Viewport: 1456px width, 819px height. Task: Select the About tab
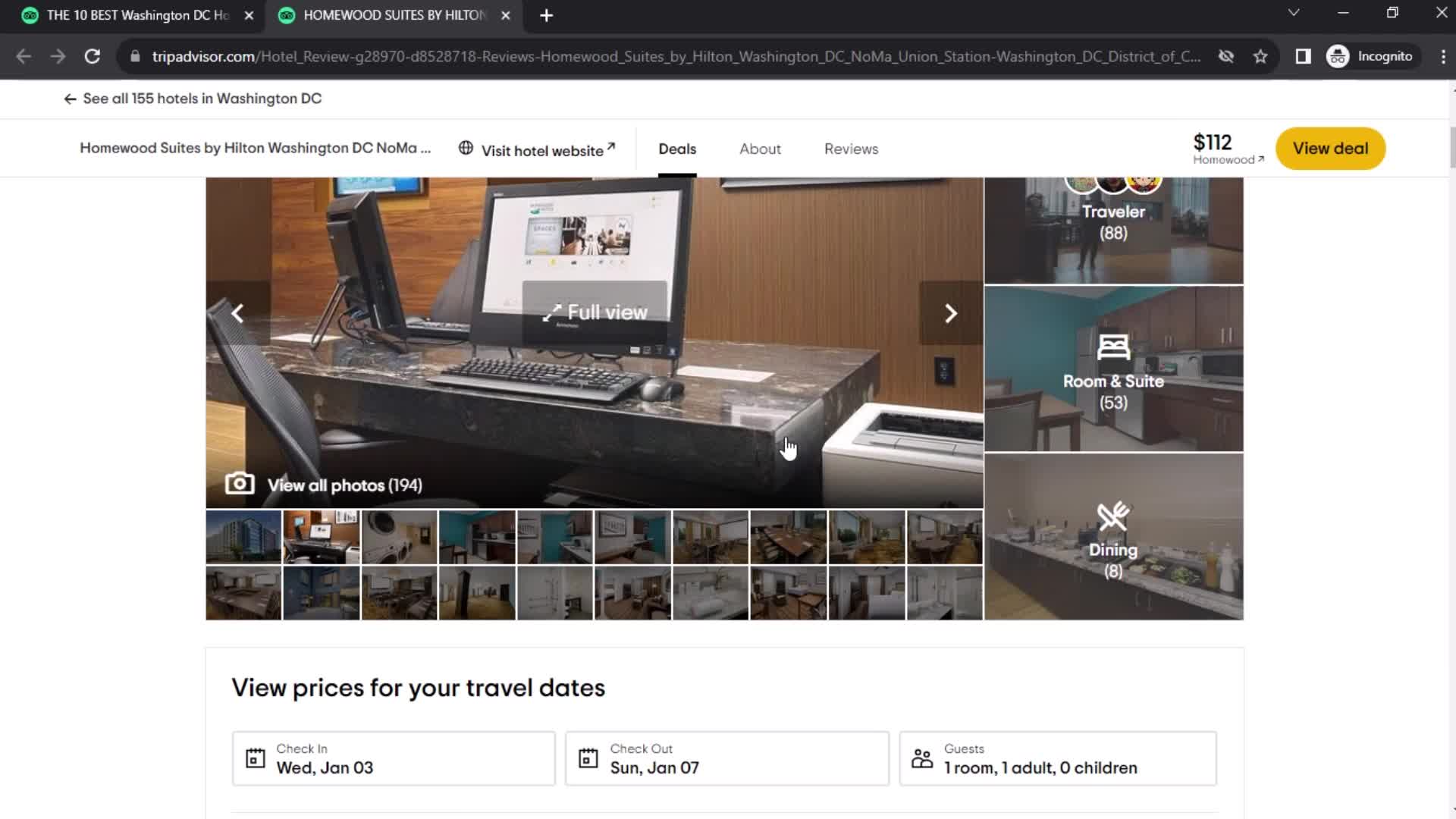click(x=760, y=149)
